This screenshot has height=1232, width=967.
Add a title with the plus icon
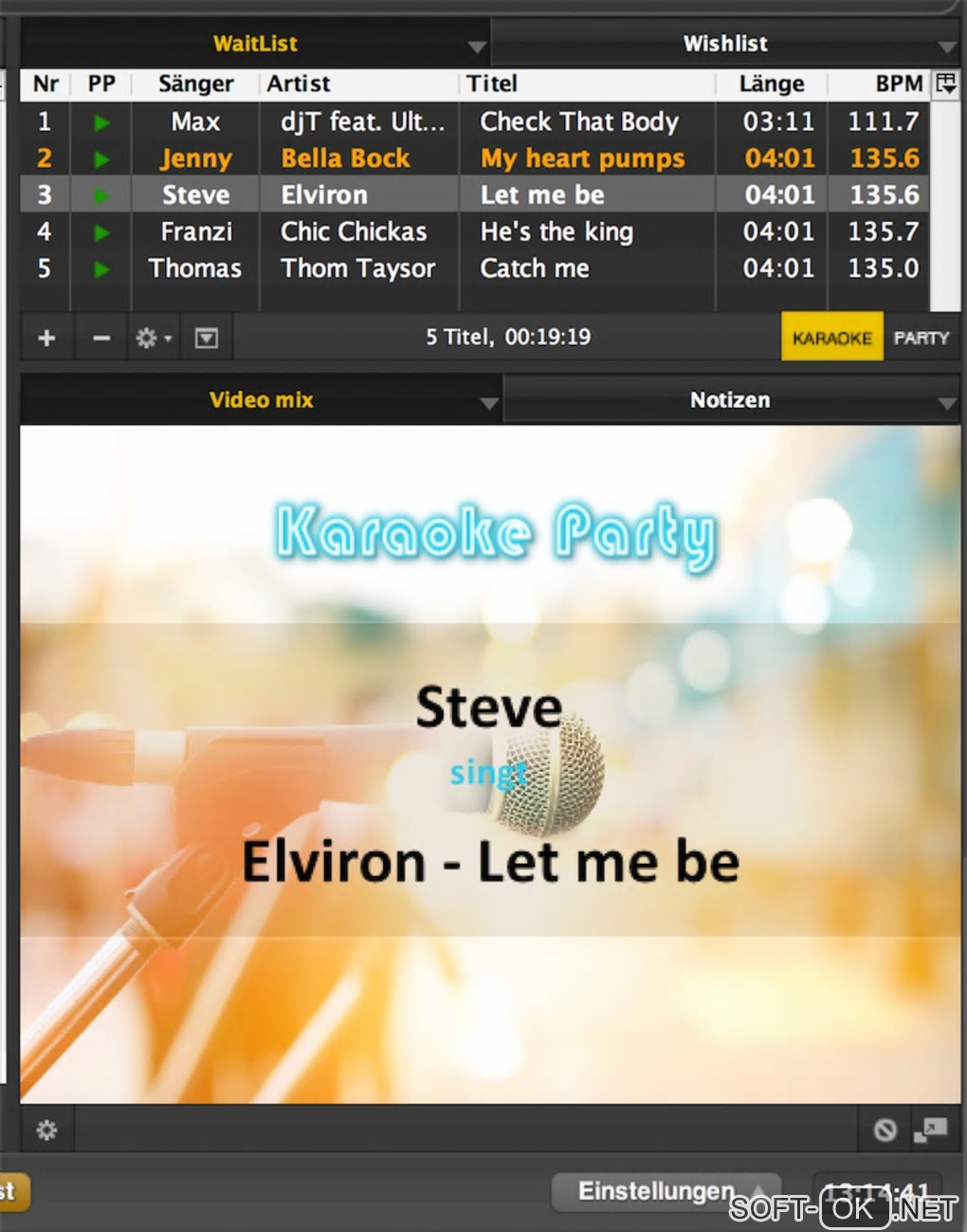[x=46, y=338]
